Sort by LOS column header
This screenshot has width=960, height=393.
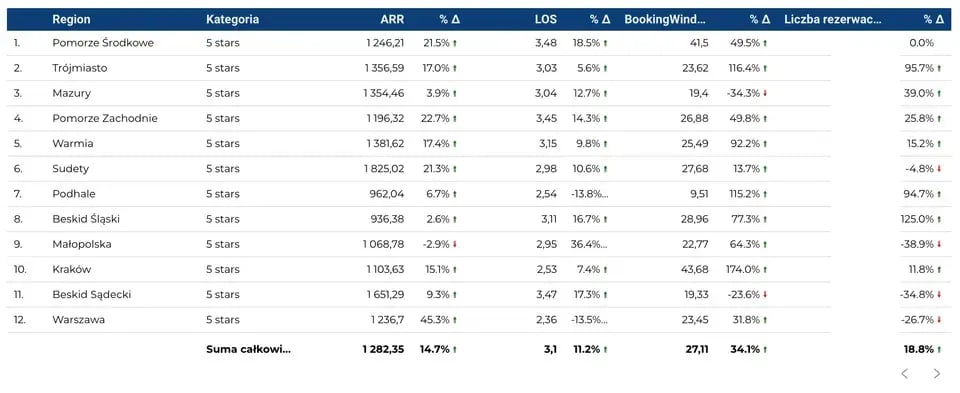[546, 19]
